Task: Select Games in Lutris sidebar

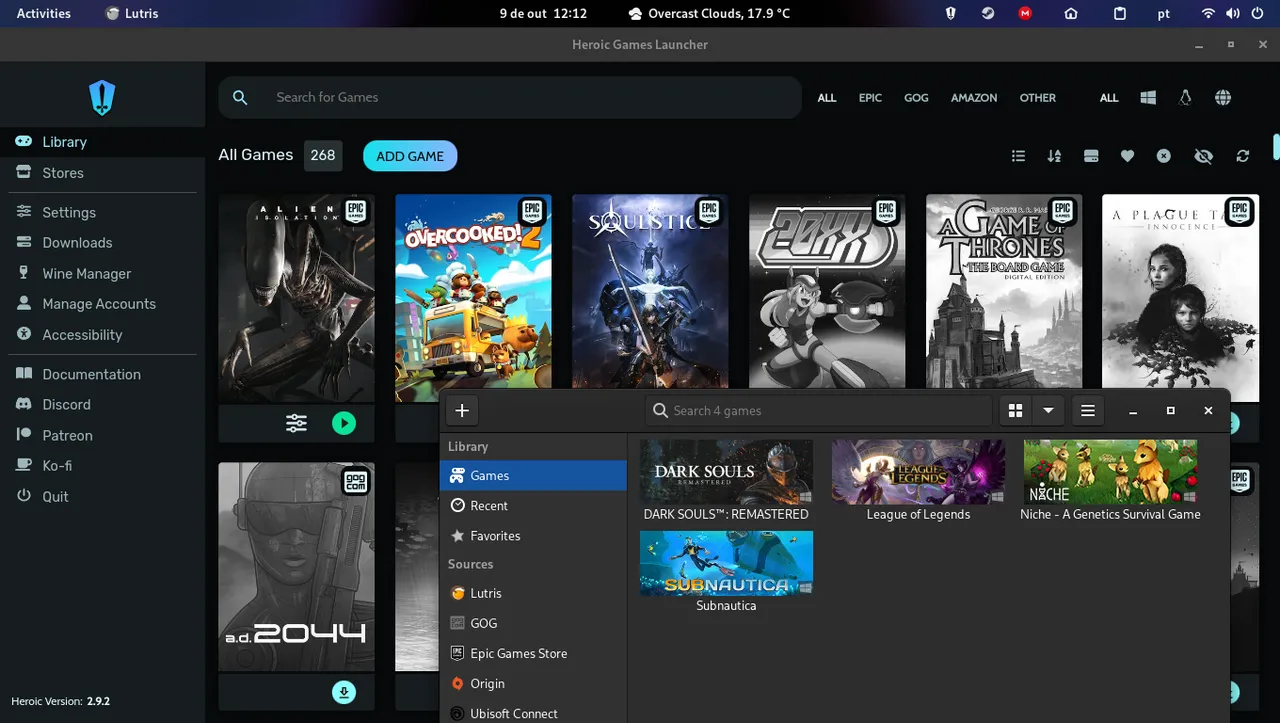Action: pos(533,476)
